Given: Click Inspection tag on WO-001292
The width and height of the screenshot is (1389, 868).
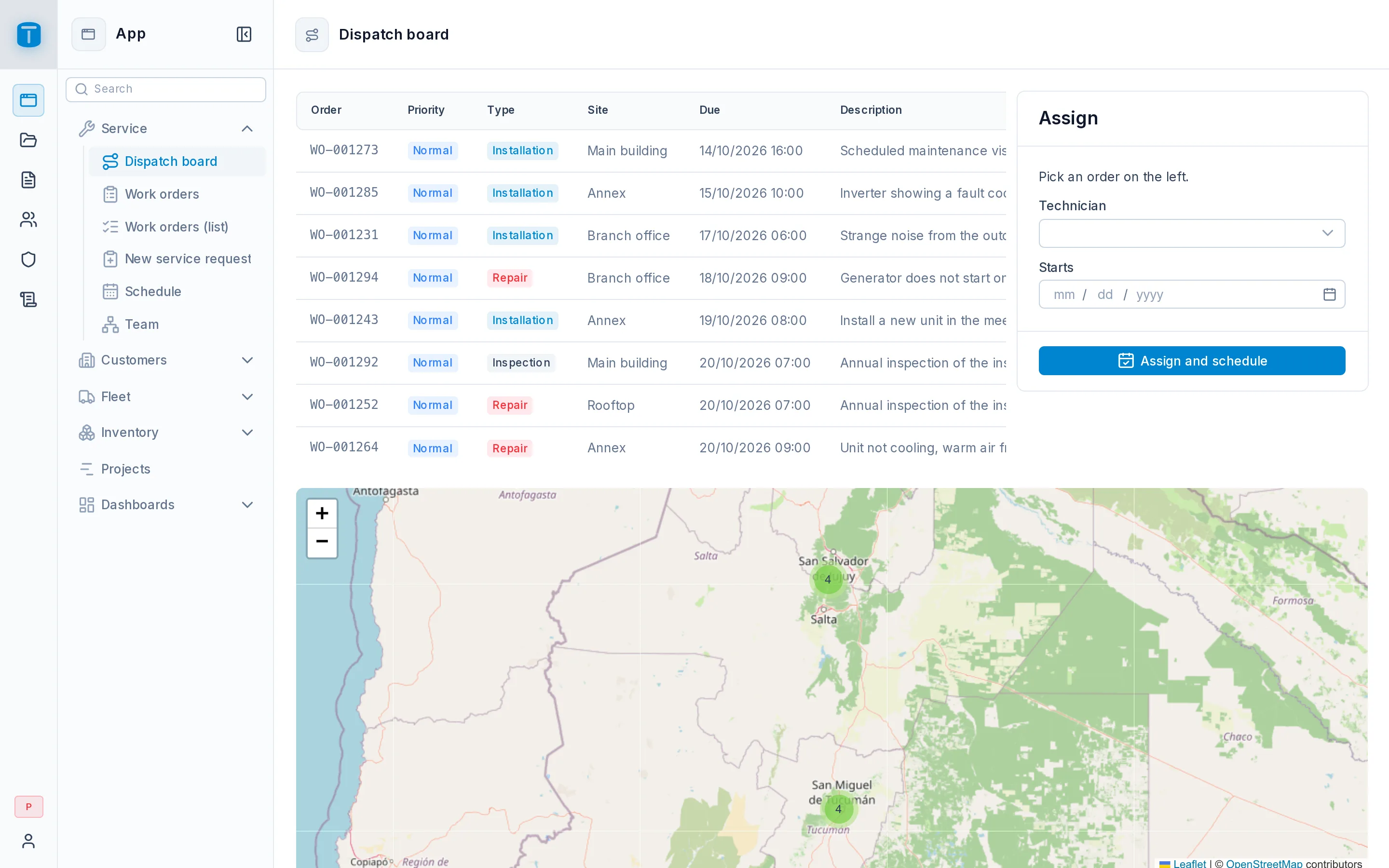Looking at the screenshot, I should coord(520,363).
